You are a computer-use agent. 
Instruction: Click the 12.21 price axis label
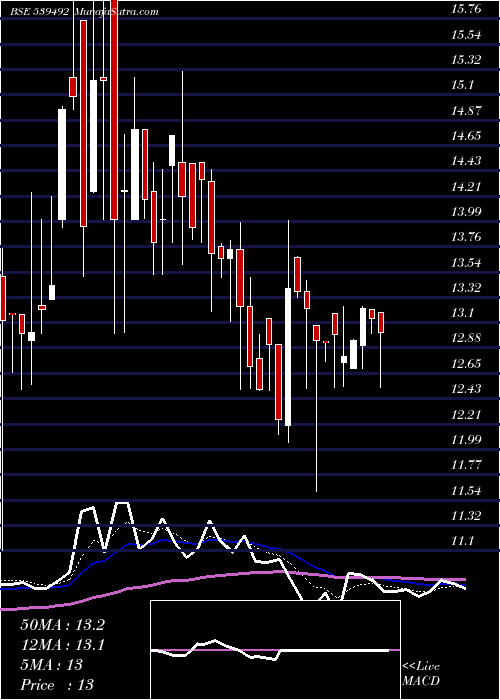tap(466, 415)
